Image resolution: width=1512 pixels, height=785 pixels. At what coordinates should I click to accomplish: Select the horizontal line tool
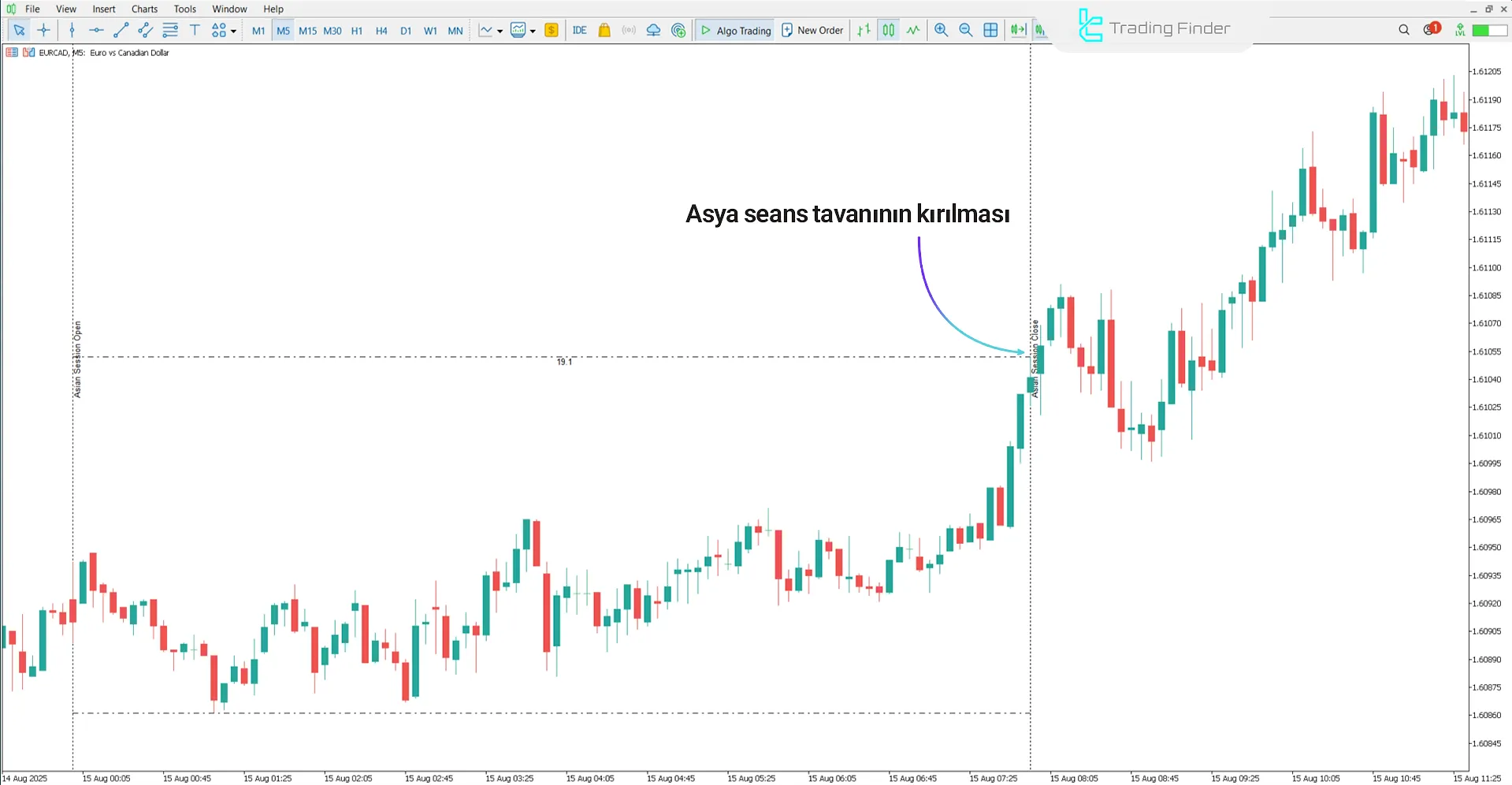click(x=96, y=30)
